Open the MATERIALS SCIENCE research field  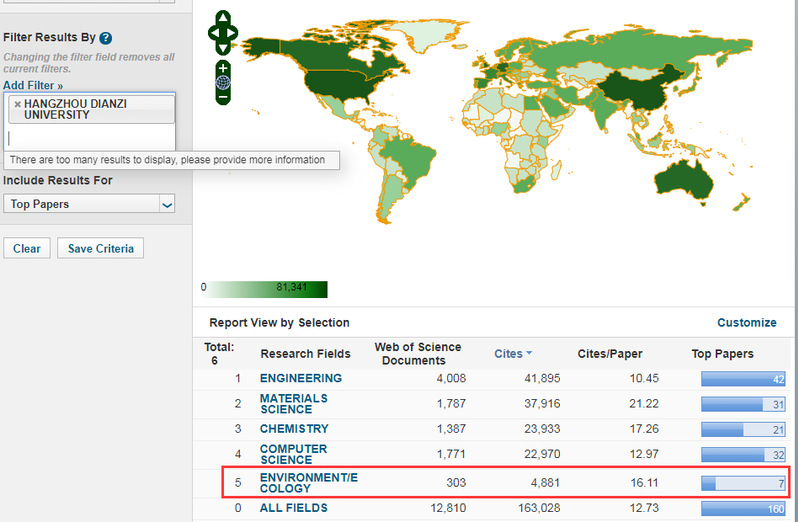pos(293,404)
